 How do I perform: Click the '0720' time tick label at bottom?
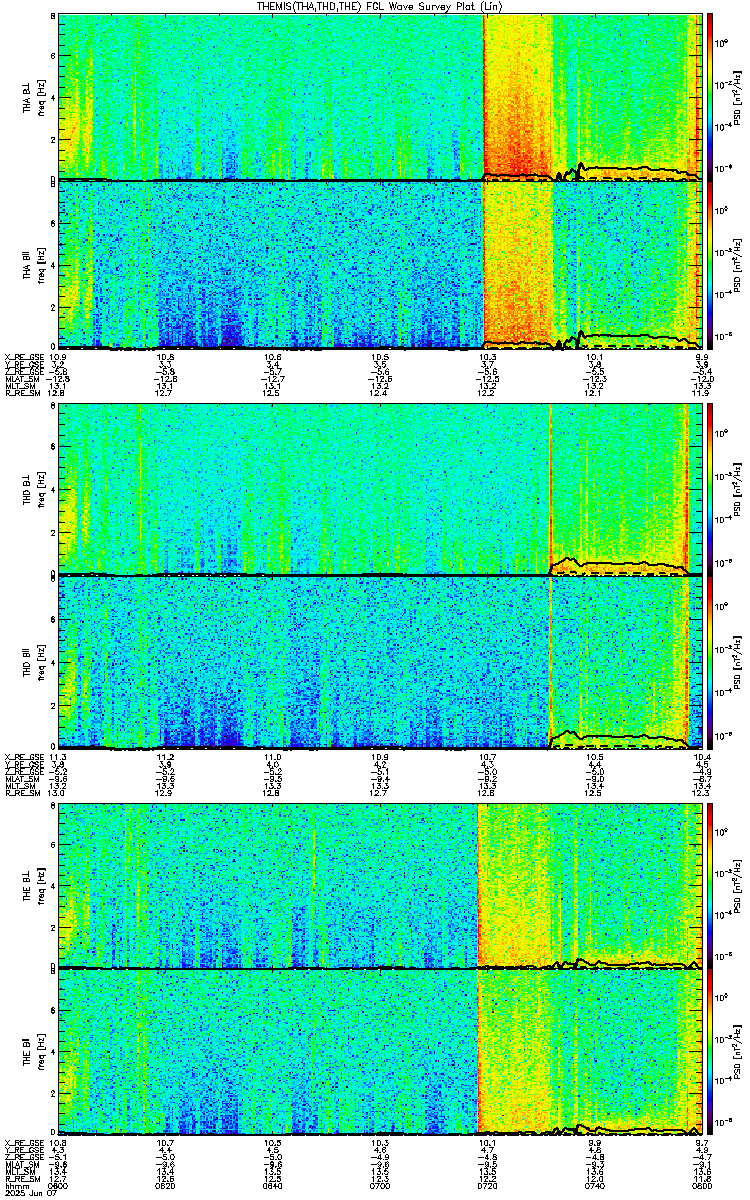coord(487,1185)
